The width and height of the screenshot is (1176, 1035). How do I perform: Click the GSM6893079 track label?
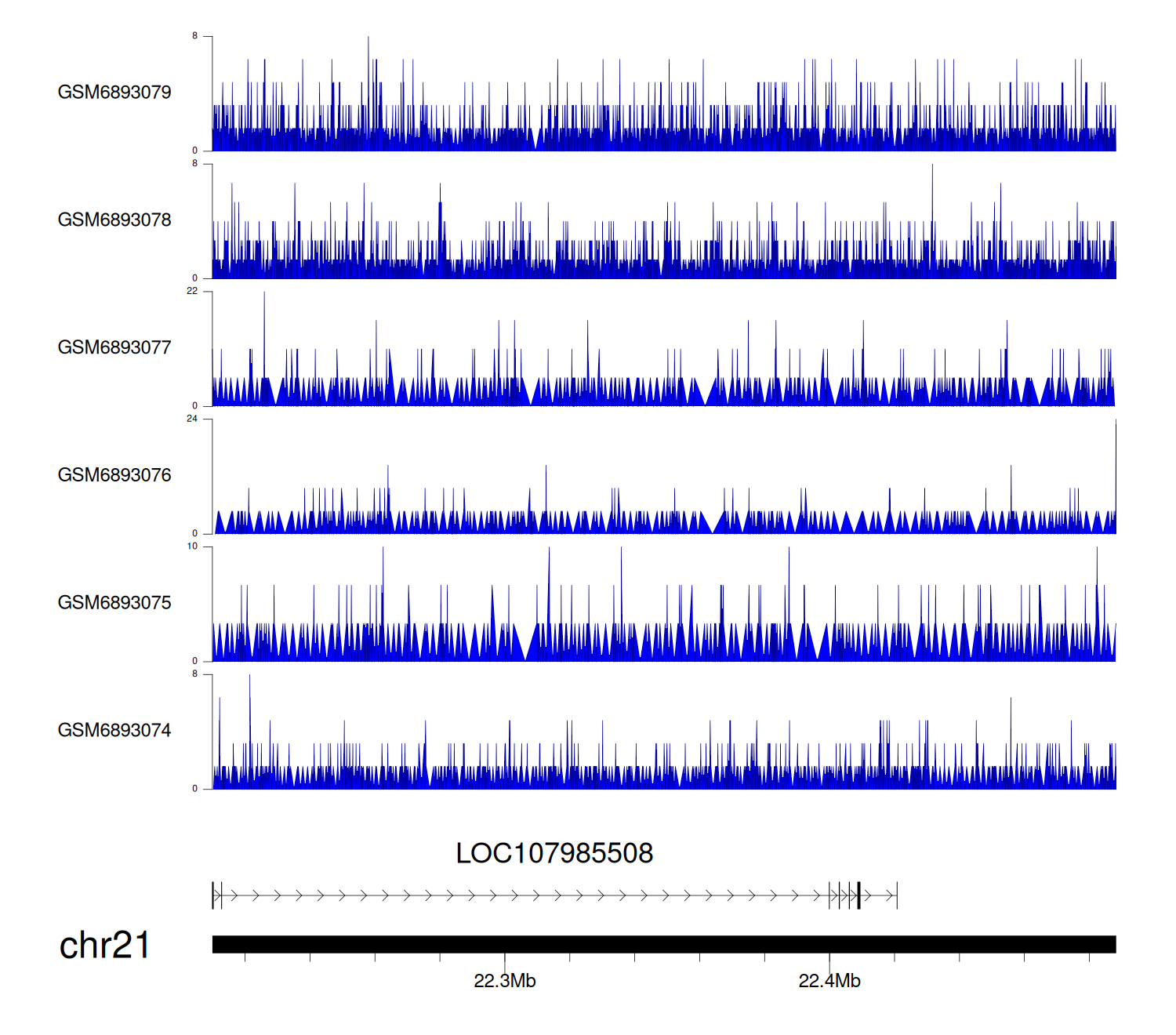(114, 93)
